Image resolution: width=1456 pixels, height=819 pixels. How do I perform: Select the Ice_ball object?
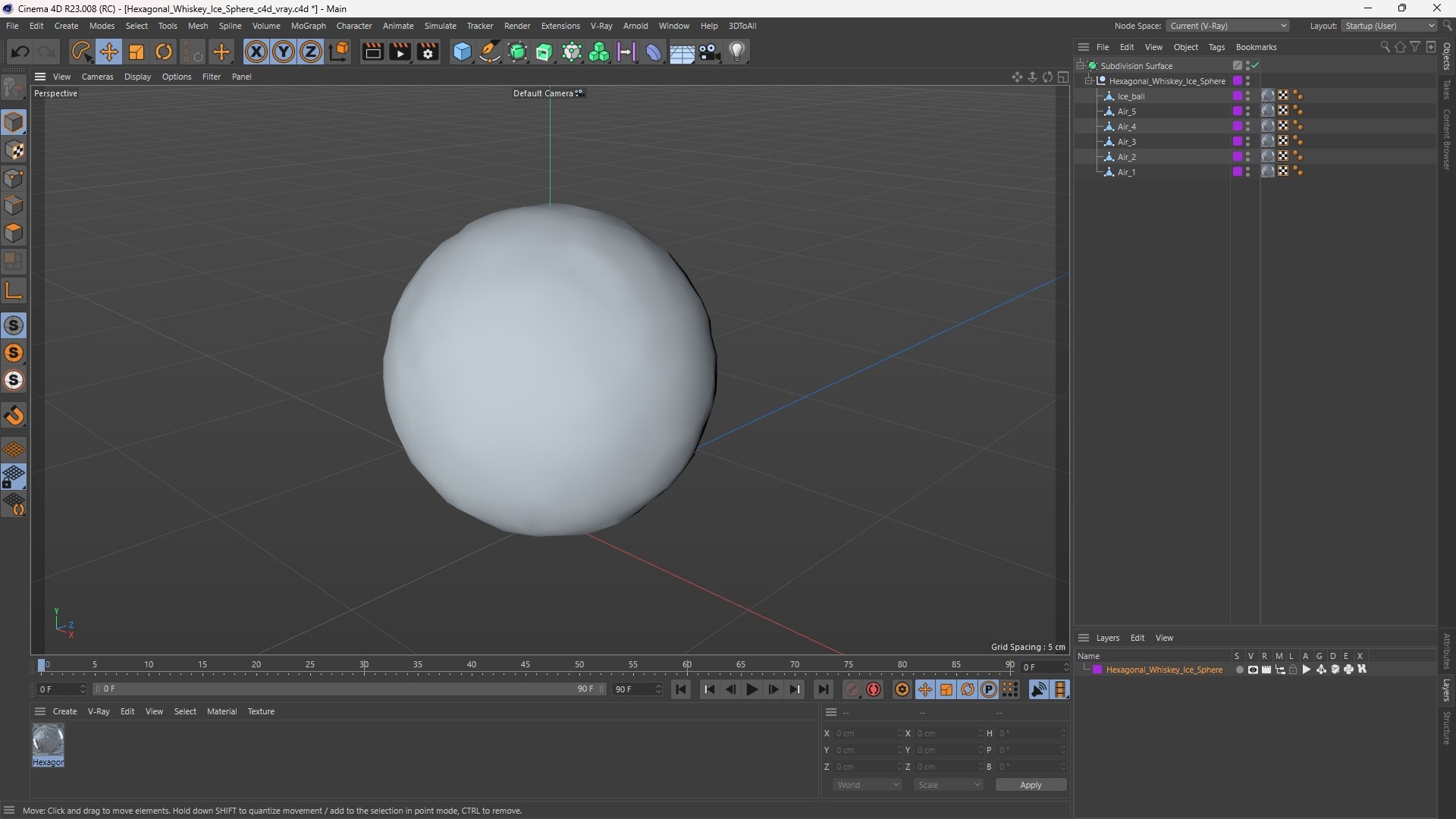[1131, 96]
